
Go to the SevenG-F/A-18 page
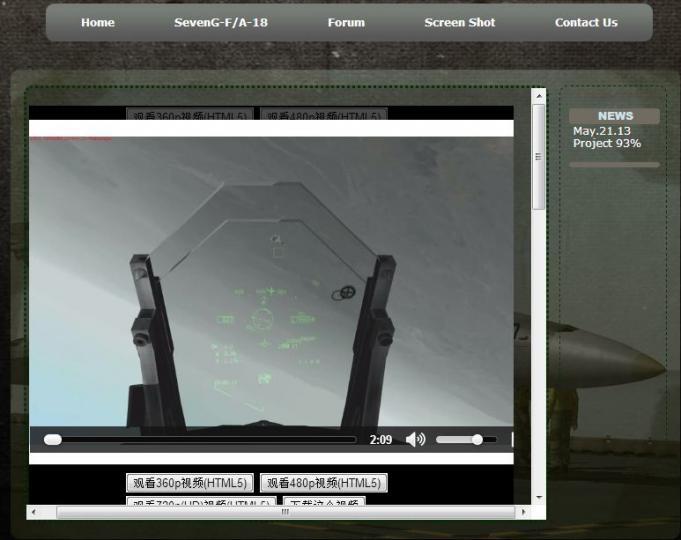(x=221, y=22)
